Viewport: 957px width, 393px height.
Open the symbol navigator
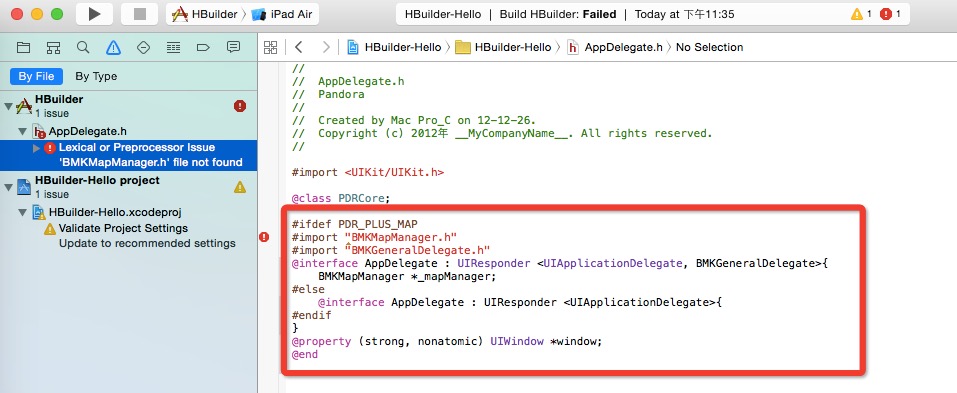[x=53, y=47]
